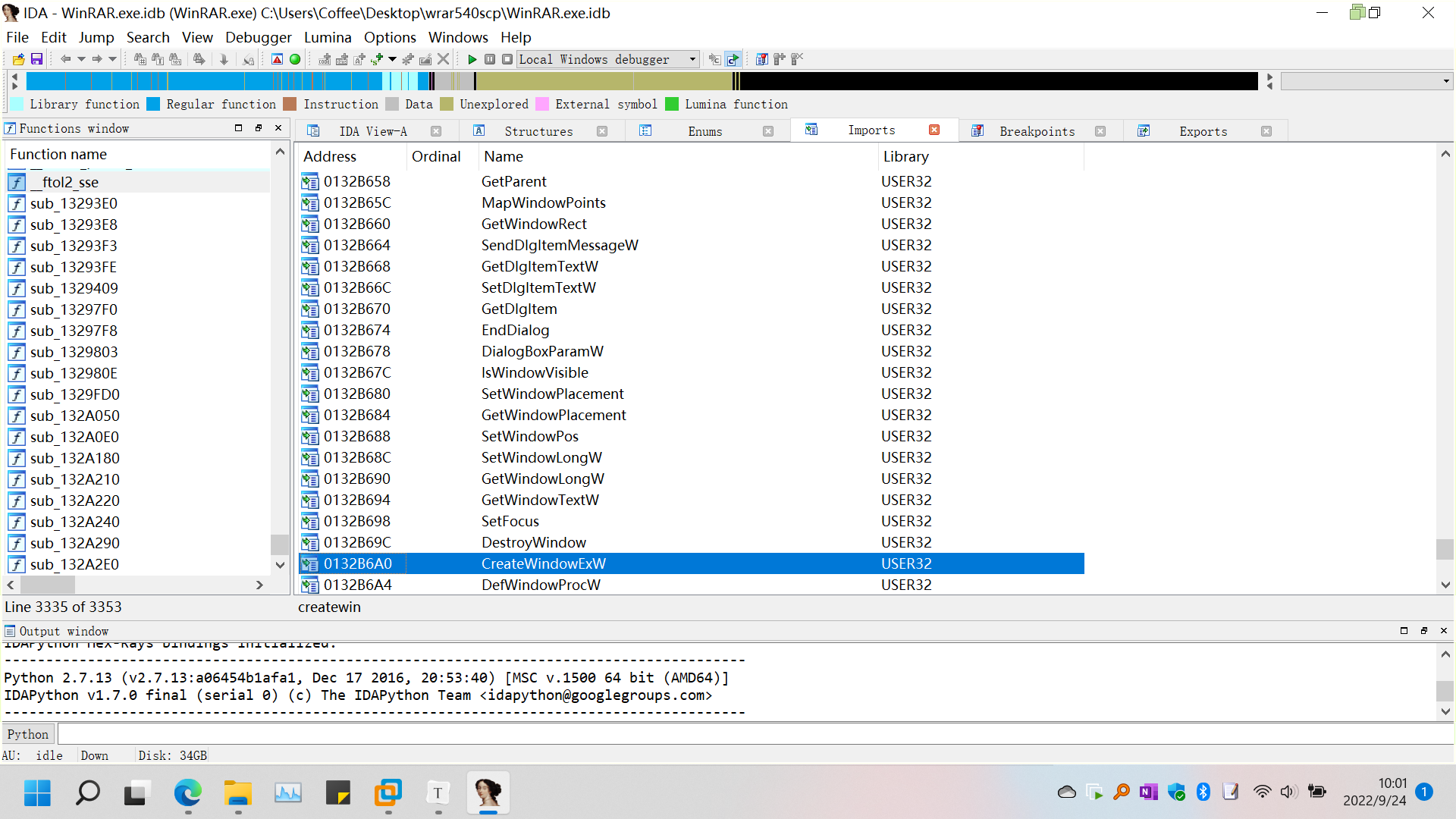The width and height of the screenshot is (1456, 819).
Task: Open File Explorer from taskbar
Action: click(x=237, y=793)
